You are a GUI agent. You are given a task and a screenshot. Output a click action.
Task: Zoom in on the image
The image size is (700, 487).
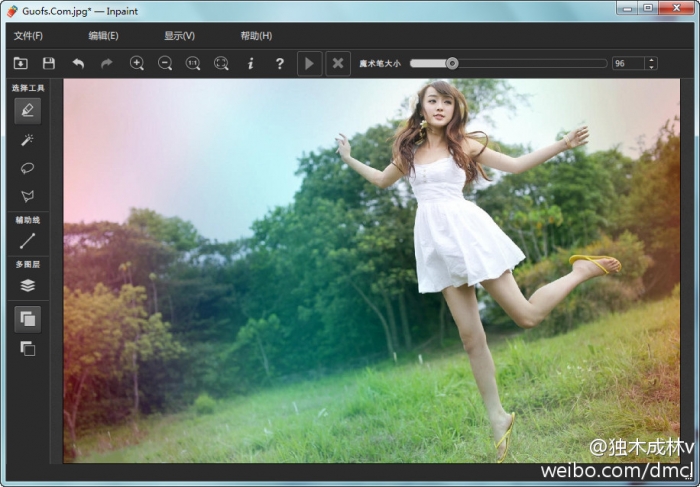137,63
